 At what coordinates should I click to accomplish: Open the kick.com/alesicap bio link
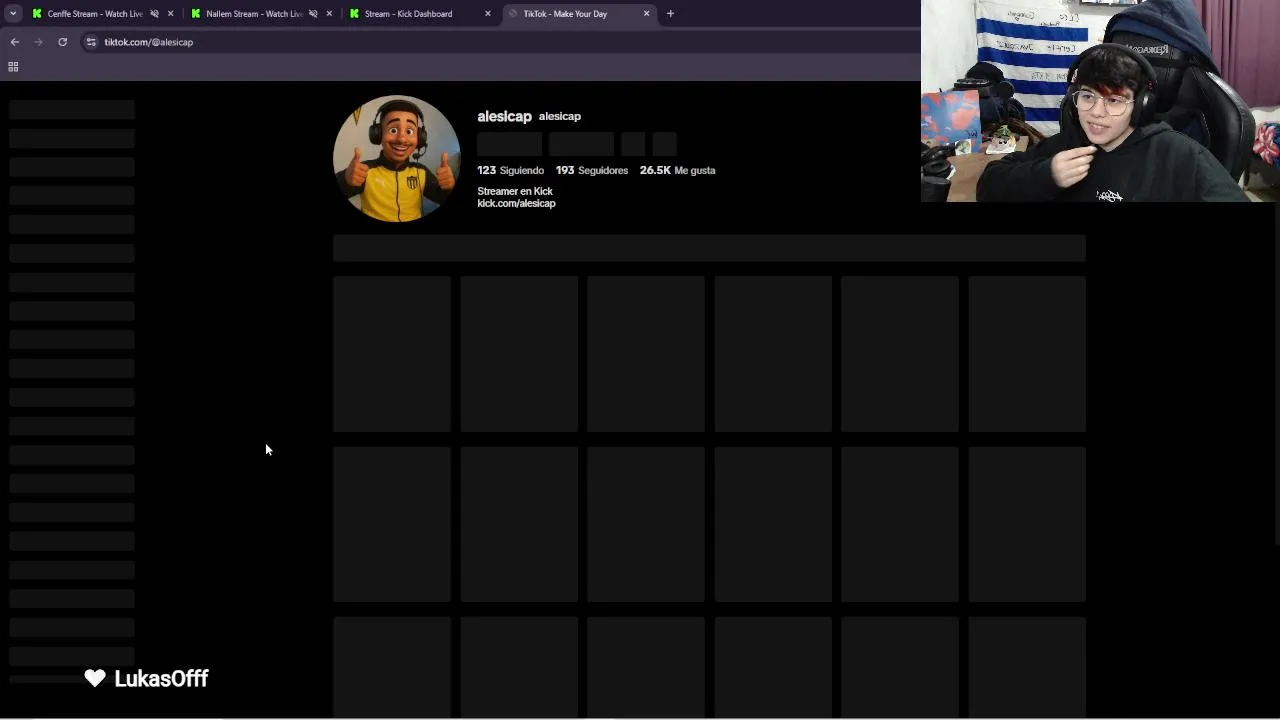(x=516, y=203)
